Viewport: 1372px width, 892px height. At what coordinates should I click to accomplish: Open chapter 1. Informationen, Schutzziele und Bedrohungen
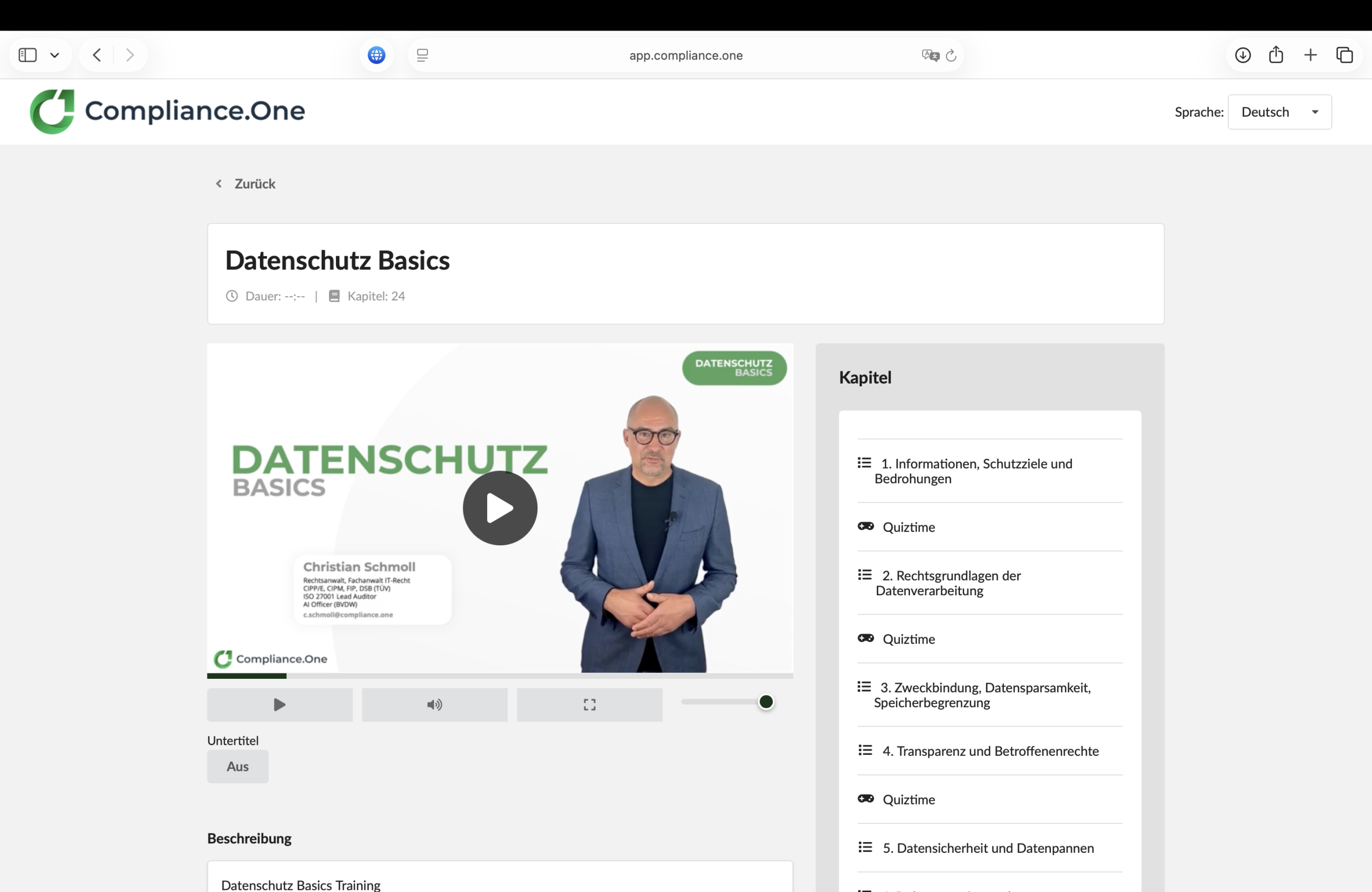(990, 471)
